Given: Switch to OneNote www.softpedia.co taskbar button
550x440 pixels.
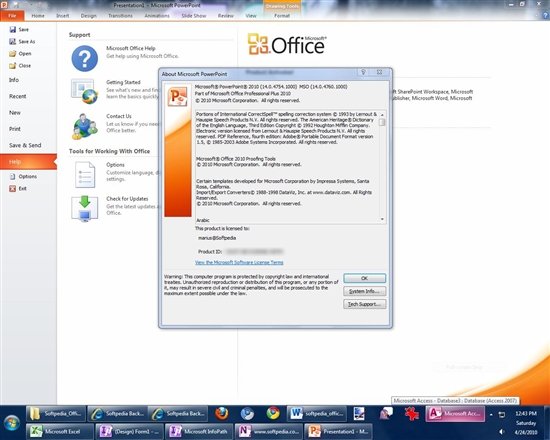Looking at the screenshot, I should pyautogui.click(x=268, y=431).
